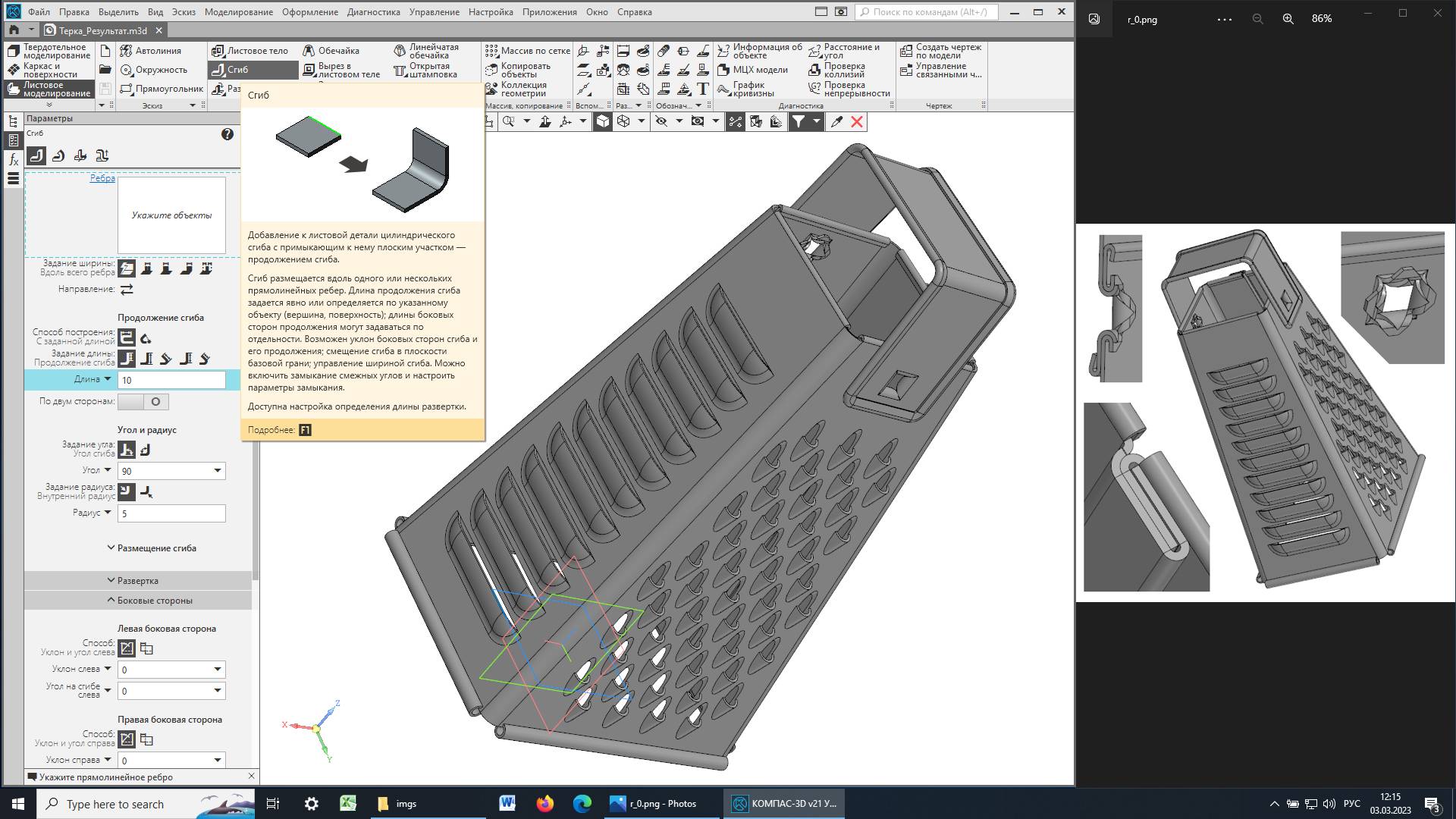The image size is (1456, 819).
Task: Open the Угол value dropdown
Action: (218, 471)
